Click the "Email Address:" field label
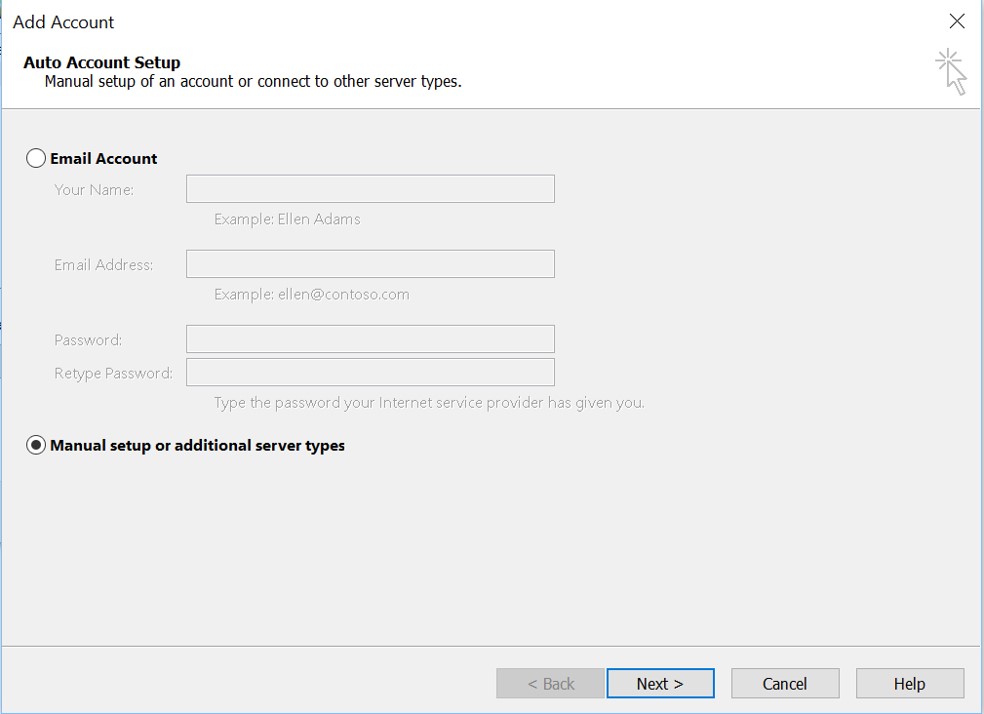The height and width of the screenshot is (714, 984). (x=104, y=265)
